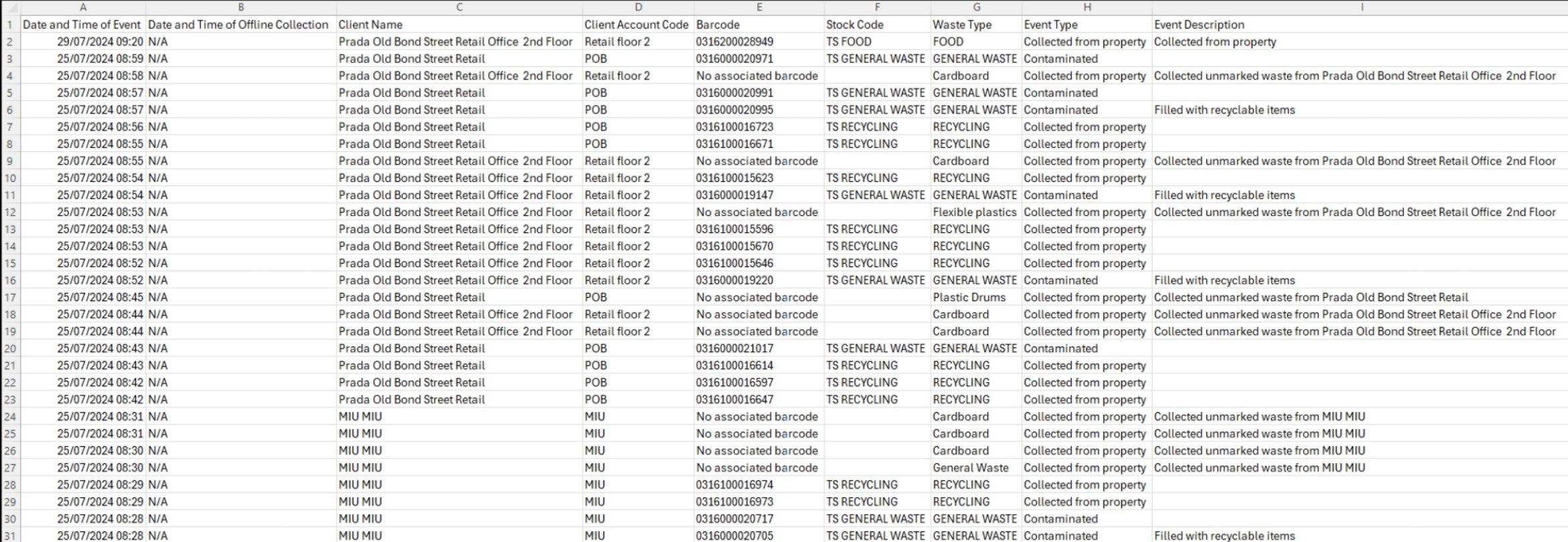Select column H header
Screen dimensions: 1568x542
click(x=1087, y=7)
